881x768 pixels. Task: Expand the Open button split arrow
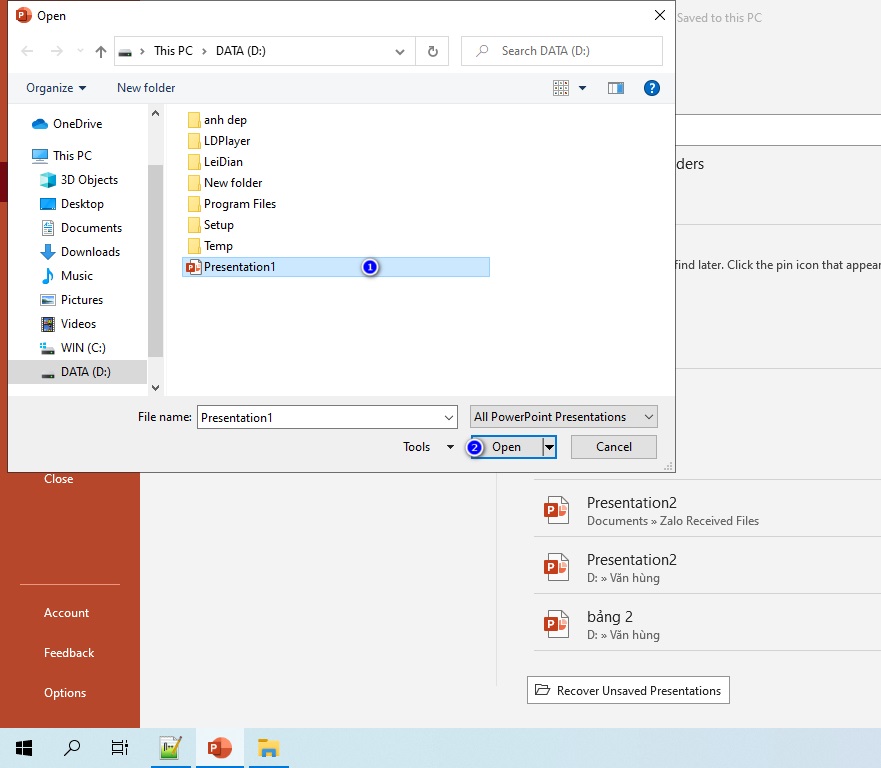click(549, 447)
